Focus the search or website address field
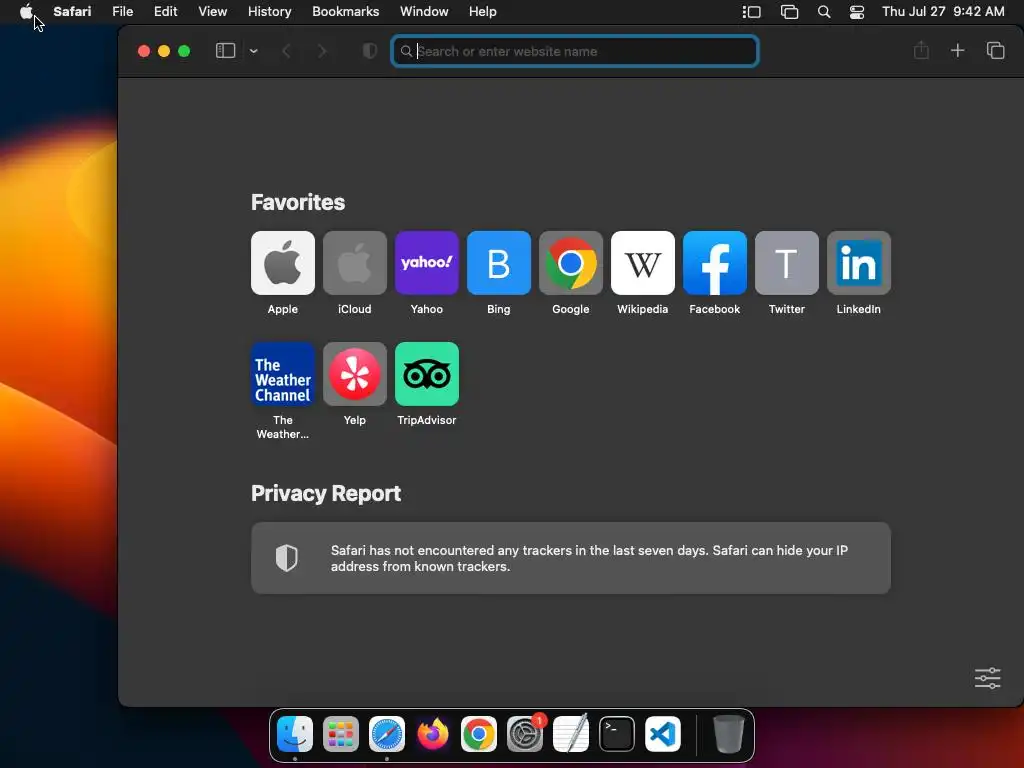 pyautogui.click(x=575, y=51)
